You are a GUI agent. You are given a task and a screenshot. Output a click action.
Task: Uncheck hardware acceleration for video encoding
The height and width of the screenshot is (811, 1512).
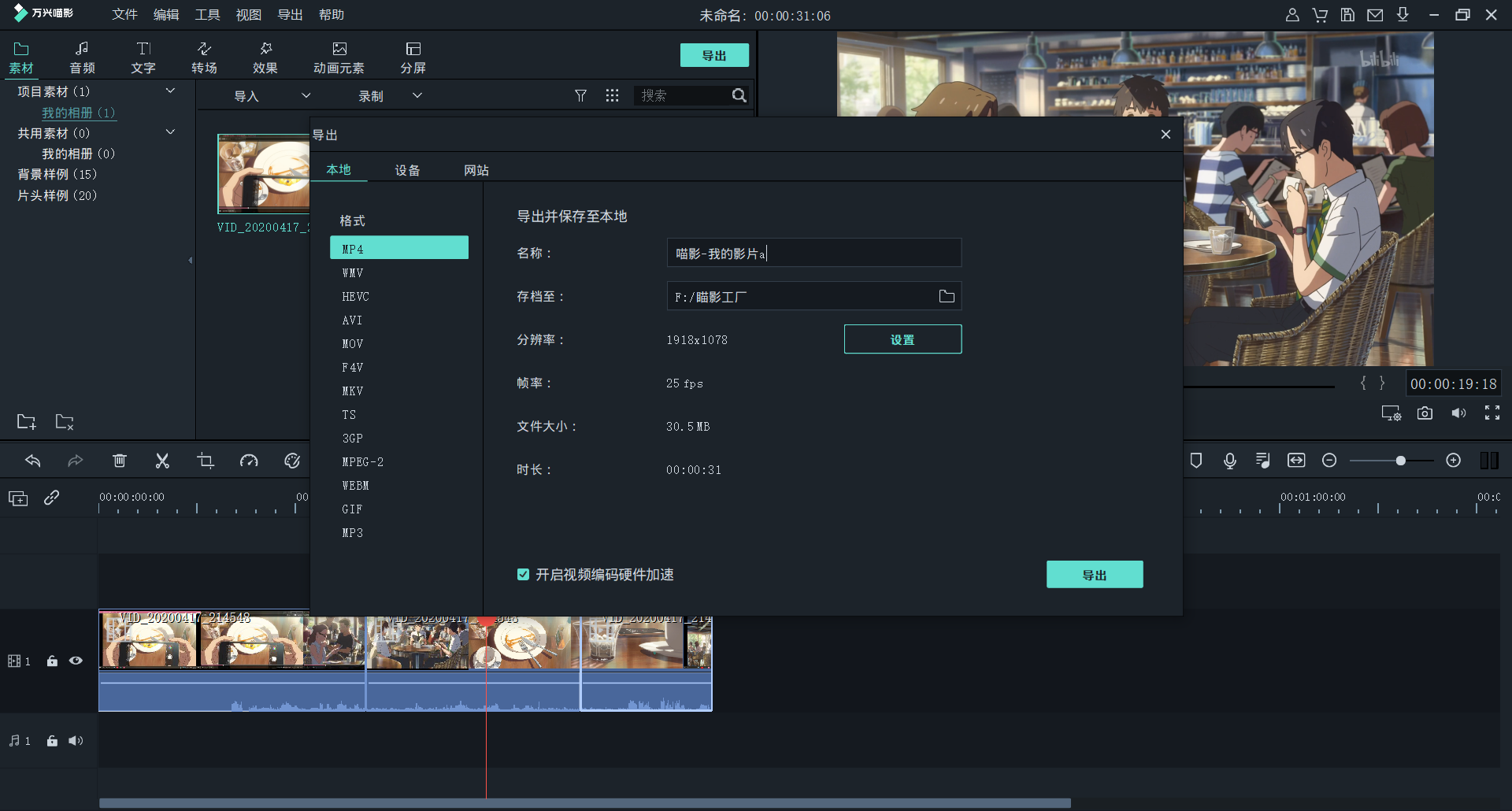(523, 575)
